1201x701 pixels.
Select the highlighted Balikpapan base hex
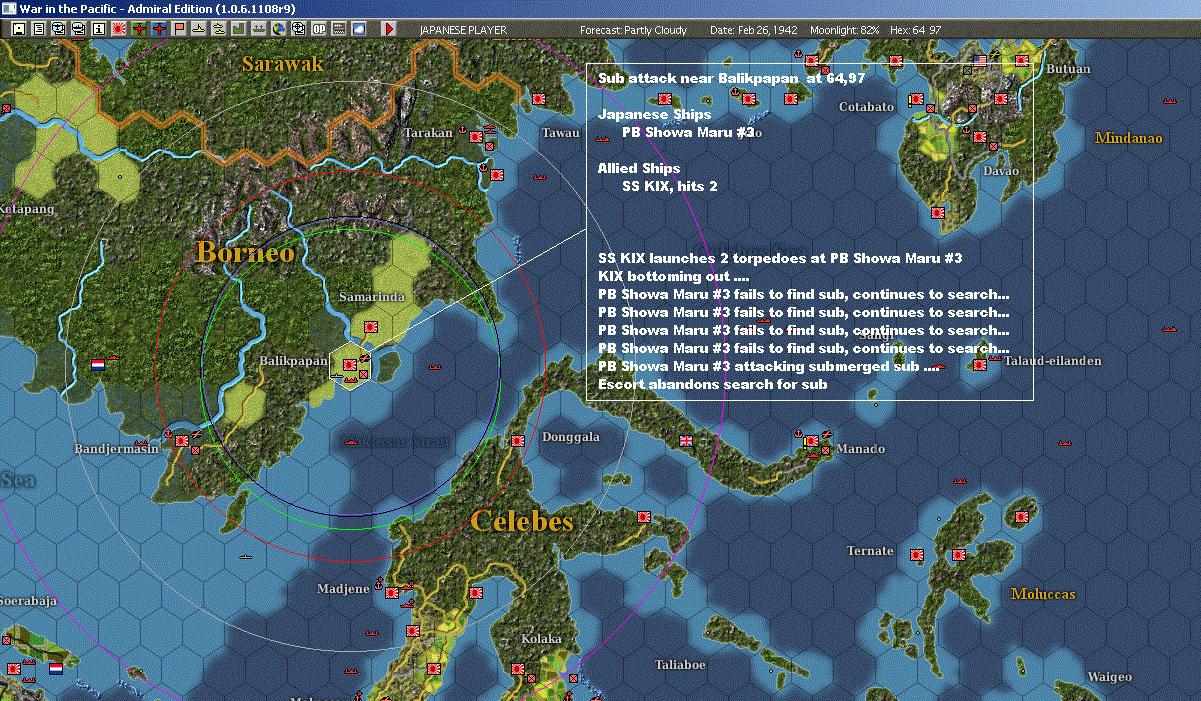click(350, 368)
